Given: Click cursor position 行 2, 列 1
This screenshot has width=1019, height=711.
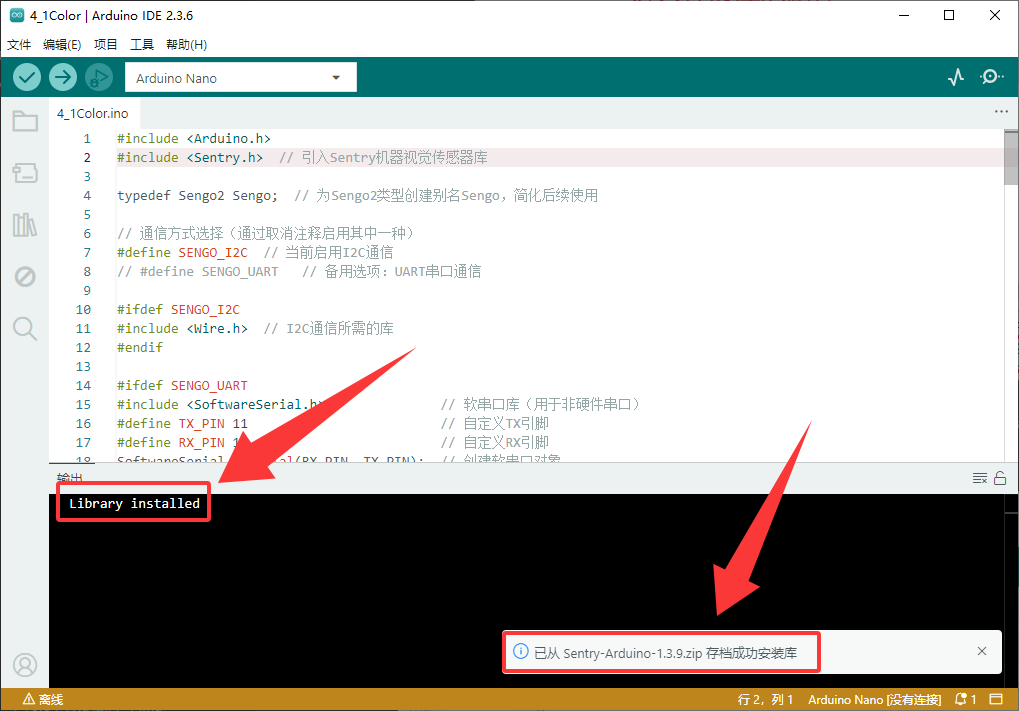Looking at the screenshot, I should coord(765,699).
